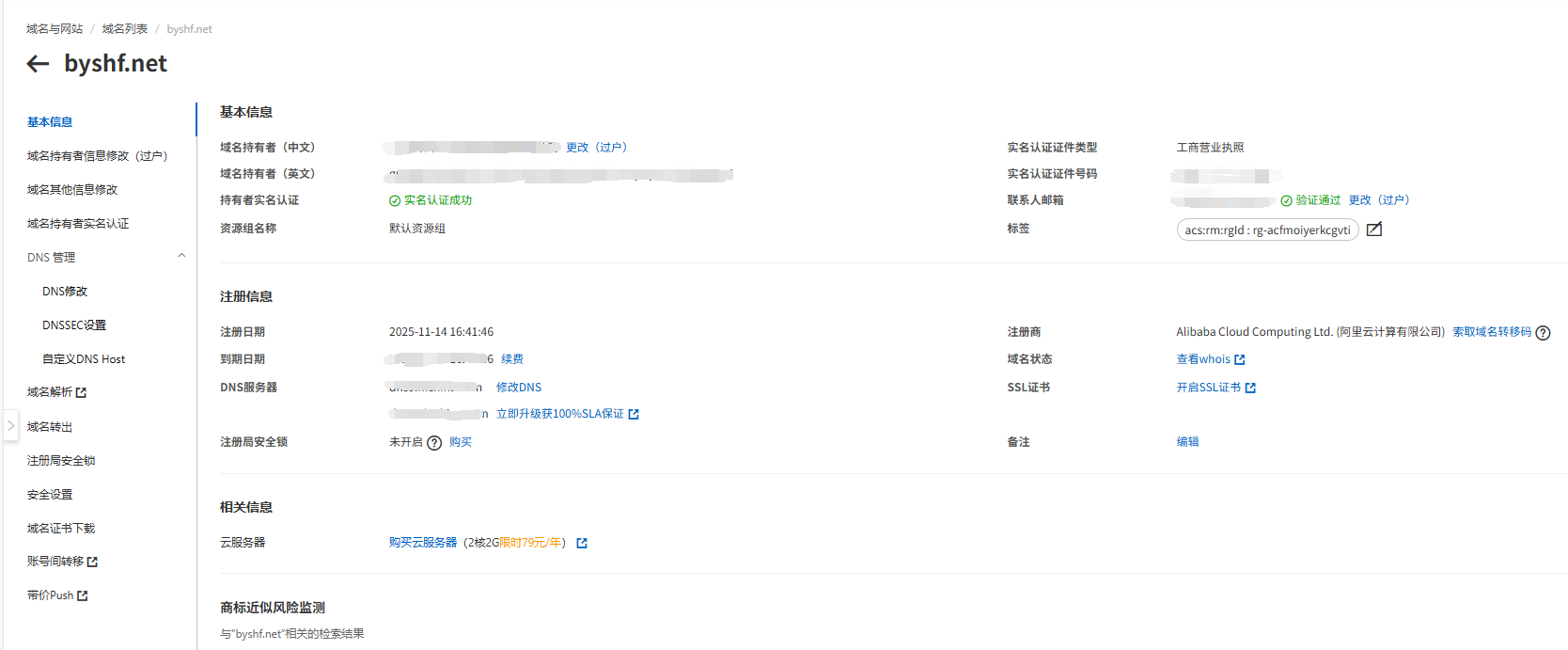Expand the collapsed left side panel handle

[x=10, y=425]
